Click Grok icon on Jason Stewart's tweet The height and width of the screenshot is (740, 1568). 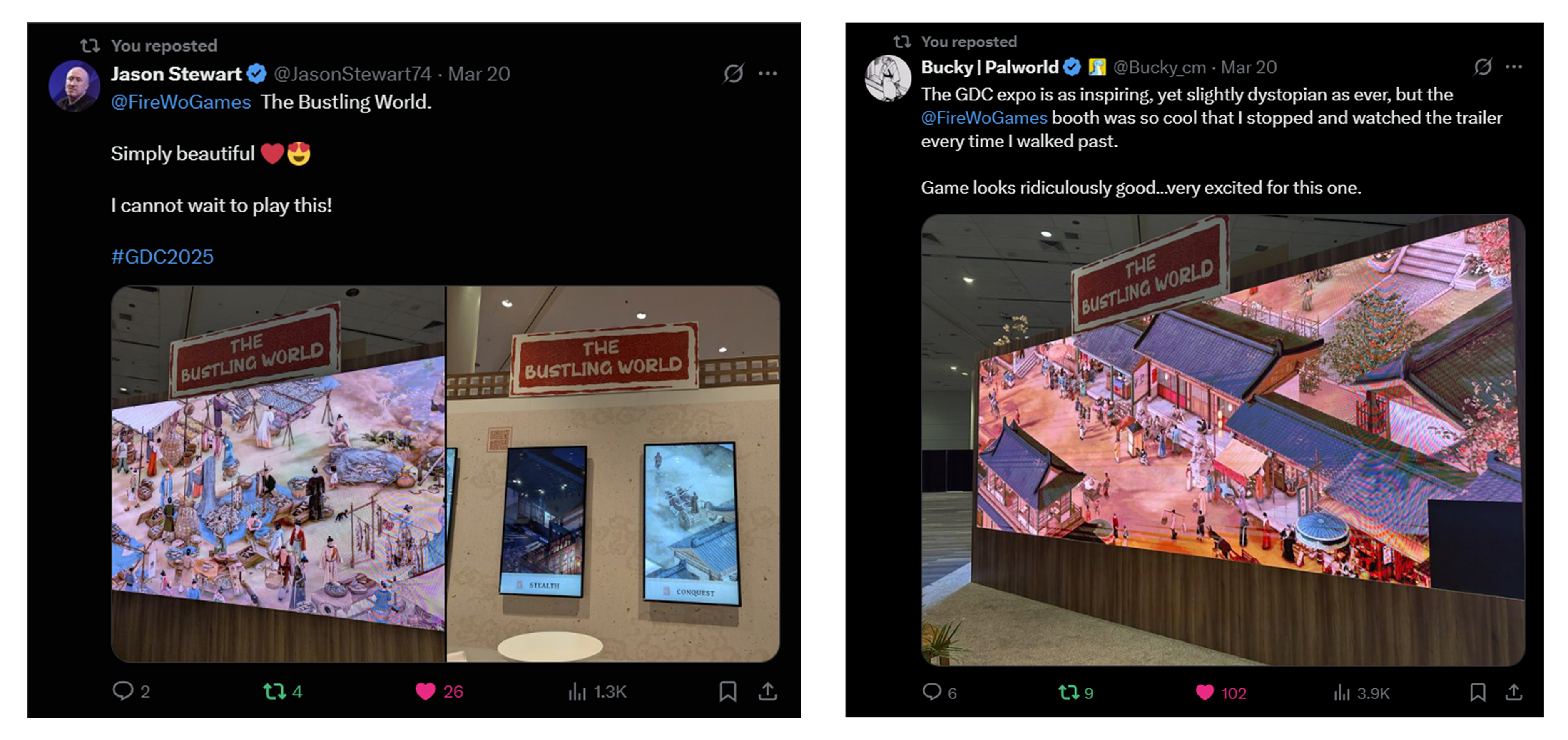(734, 74)
